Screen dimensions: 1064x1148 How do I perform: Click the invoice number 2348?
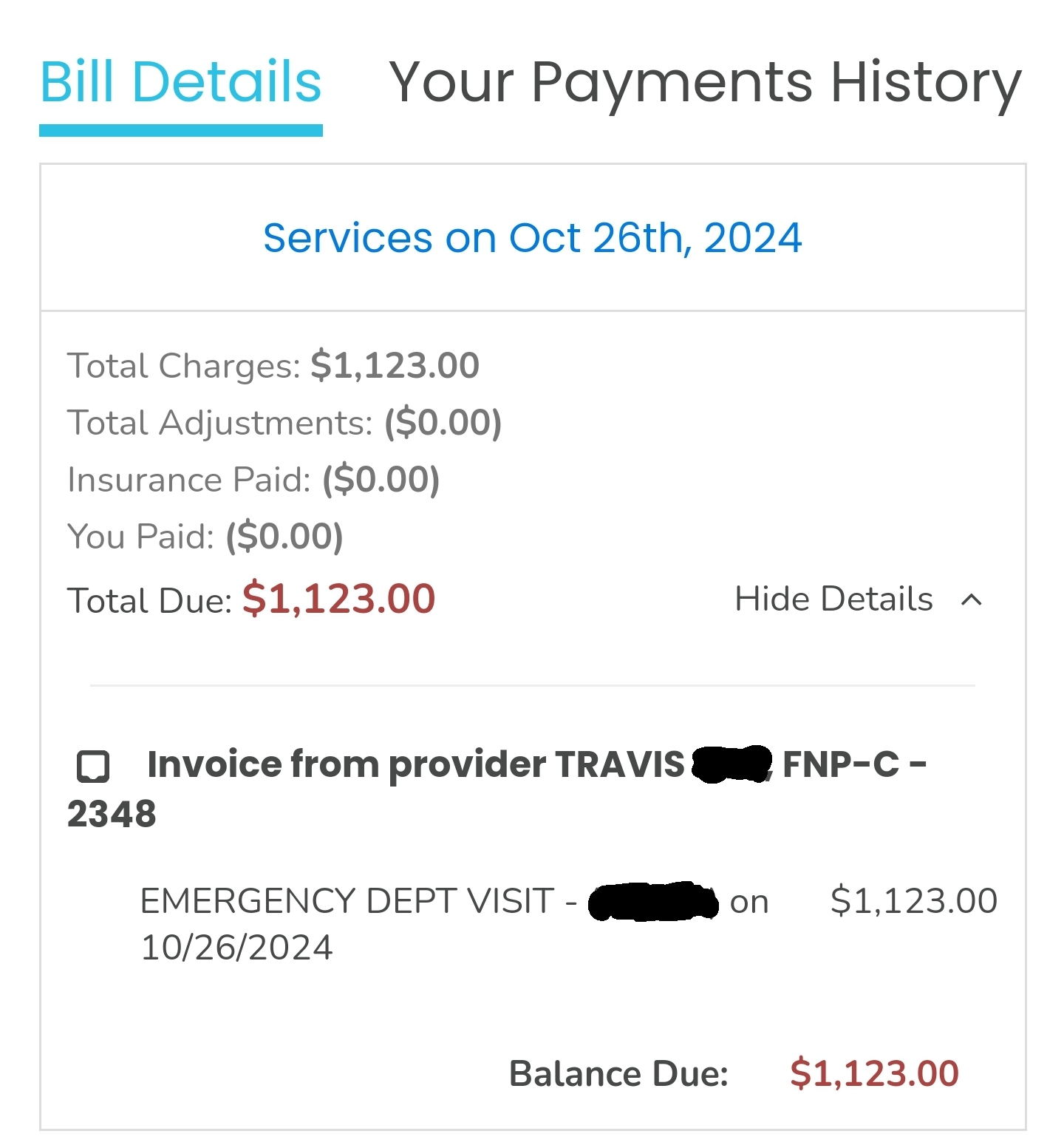pos(112,814)
